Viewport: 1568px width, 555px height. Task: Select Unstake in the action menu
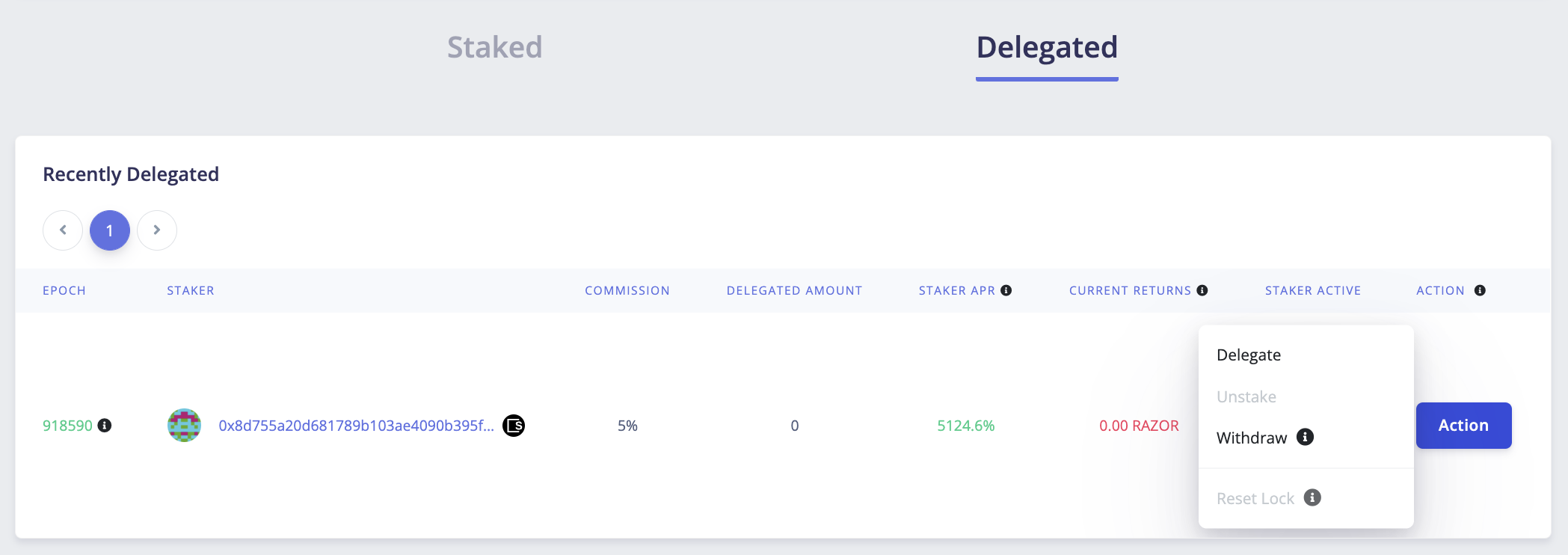1246,396
